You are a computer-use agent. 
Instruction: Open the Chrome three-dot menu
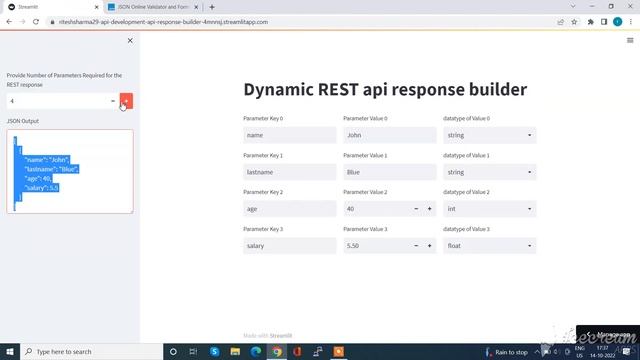[631, 22]
